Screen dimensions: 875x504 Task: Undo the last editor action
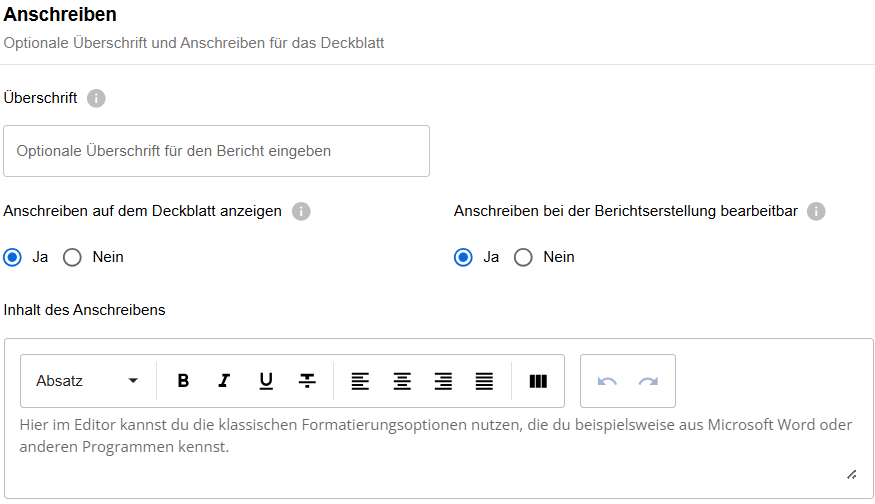pos(607,381)
